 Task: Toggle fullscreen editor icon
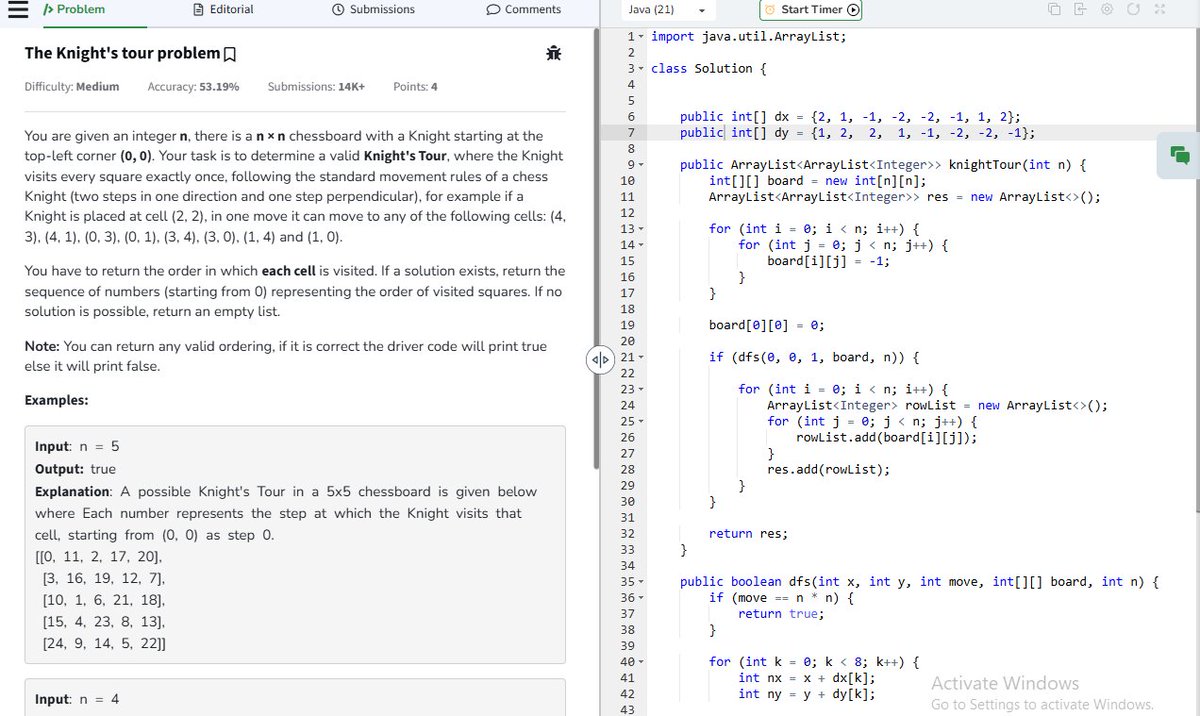(1161, 9)
